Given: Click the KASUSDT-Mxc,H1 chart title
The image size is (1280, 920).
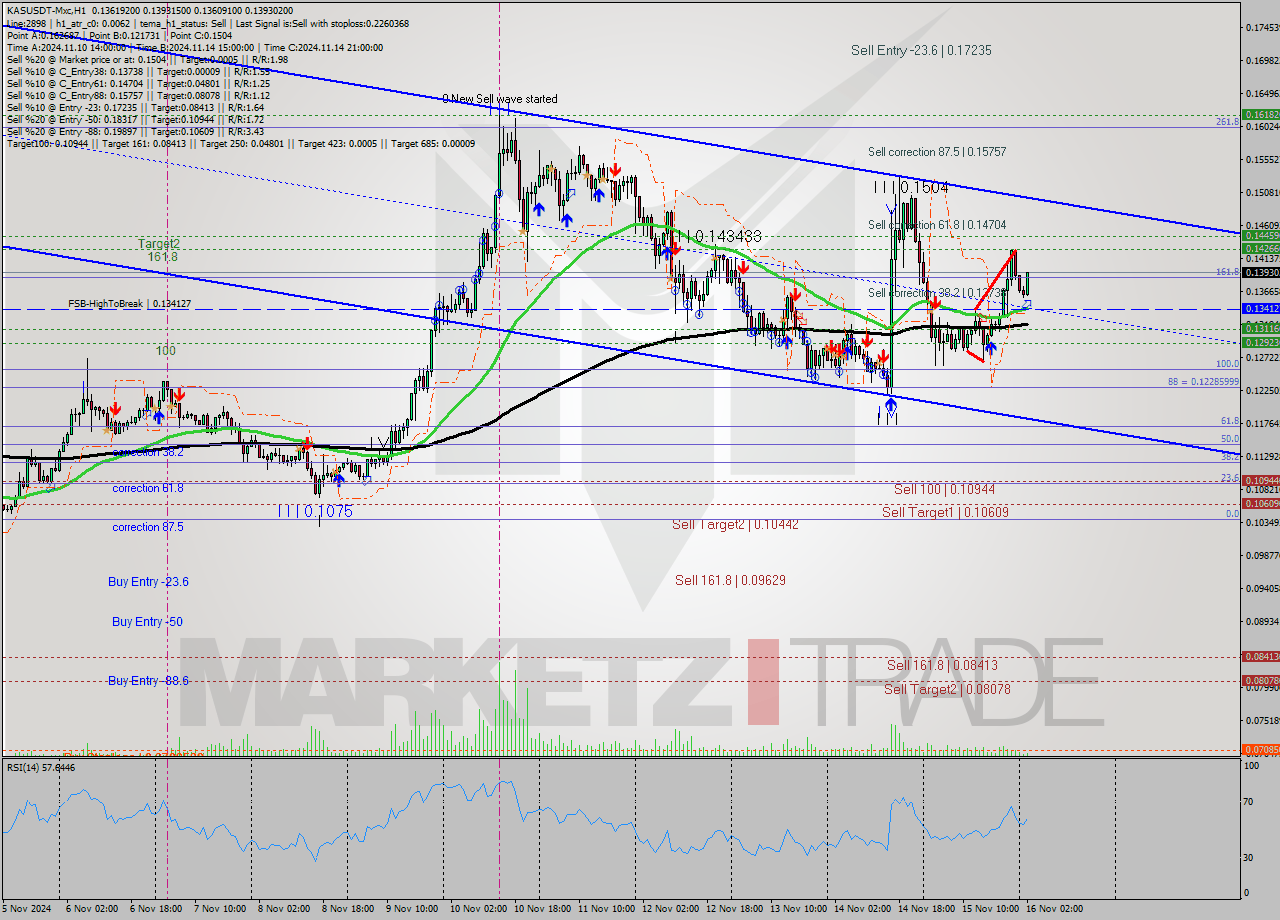Looking at the screenshot, I should 44,10.
